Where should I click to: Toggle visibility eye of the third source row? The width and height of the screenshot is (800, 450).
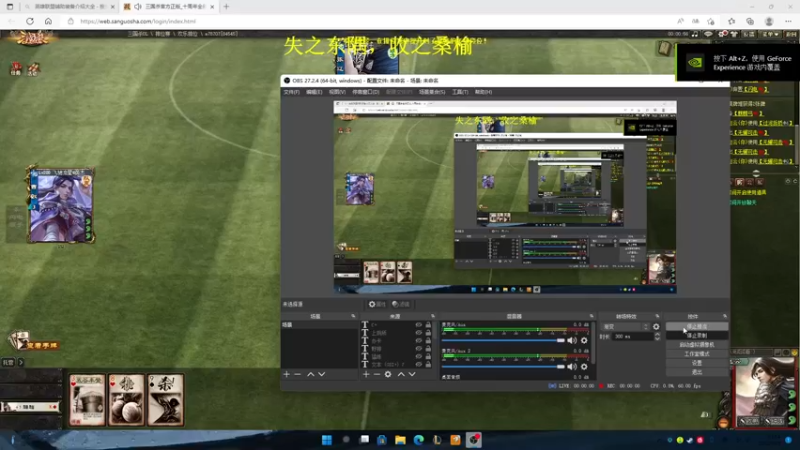click(x=419, y=341)
